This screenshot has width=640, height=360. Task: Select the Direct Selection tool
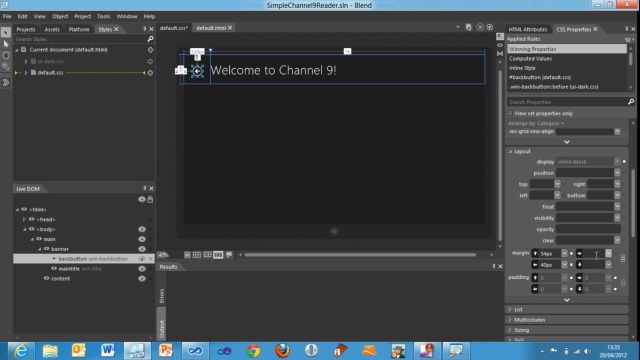[6, 44]
